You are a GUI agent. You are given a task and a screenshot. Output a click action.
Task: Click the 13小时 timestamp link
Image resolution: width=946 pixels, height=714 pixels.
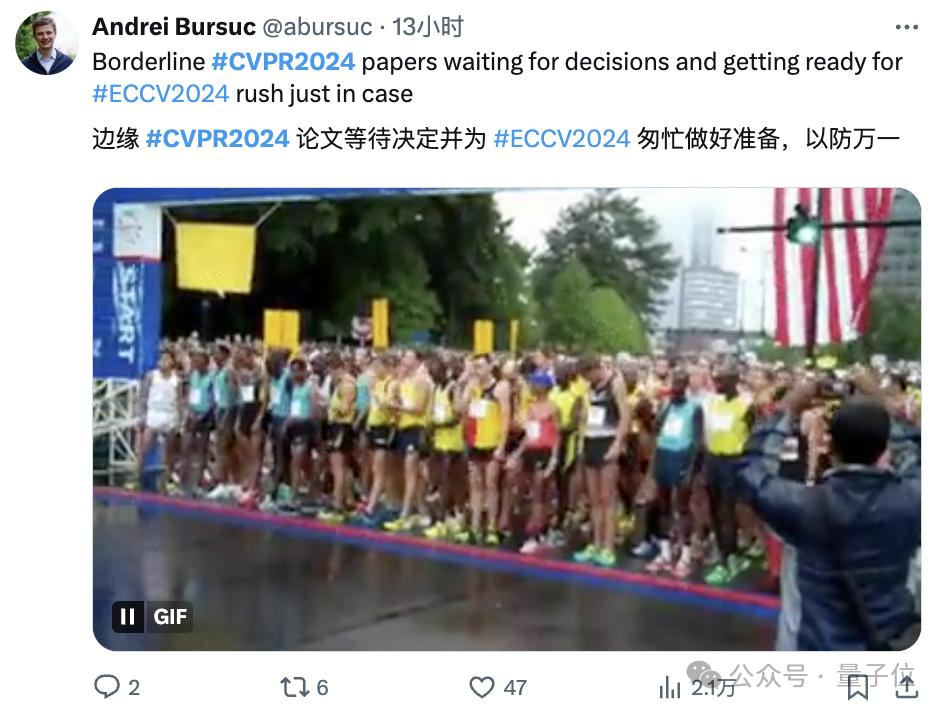tap(428, 27)
